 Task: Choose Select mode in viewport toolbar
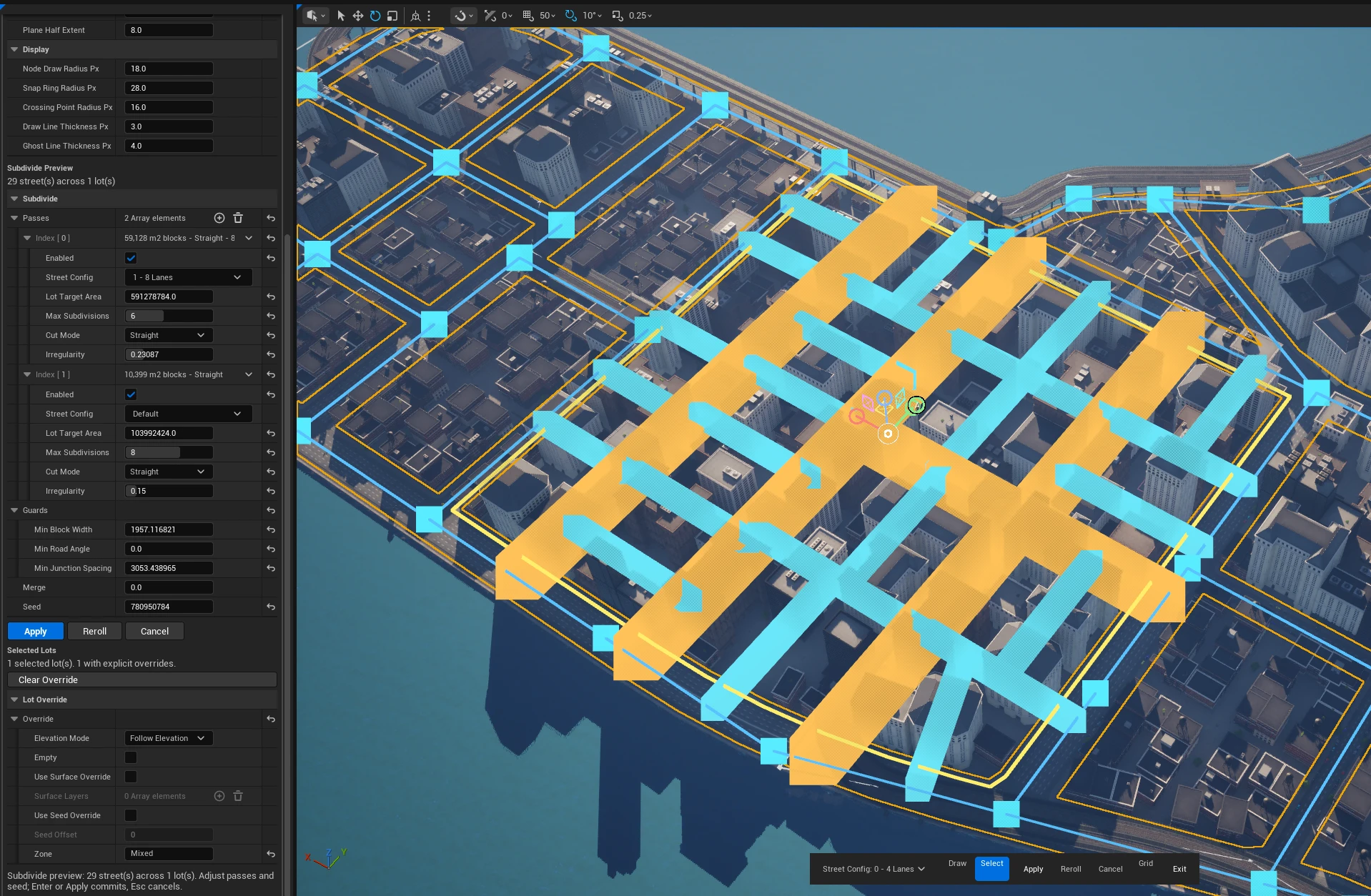992,868
